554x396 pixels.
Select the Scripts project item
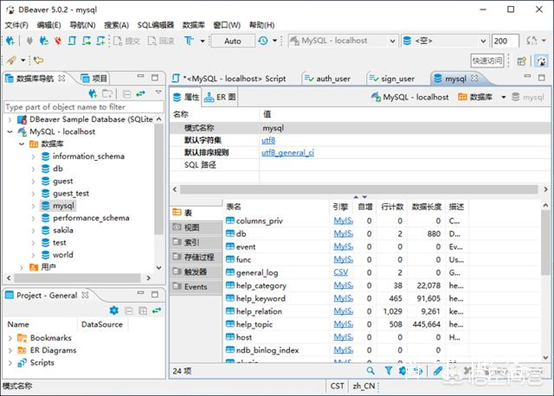click(35, 363)
